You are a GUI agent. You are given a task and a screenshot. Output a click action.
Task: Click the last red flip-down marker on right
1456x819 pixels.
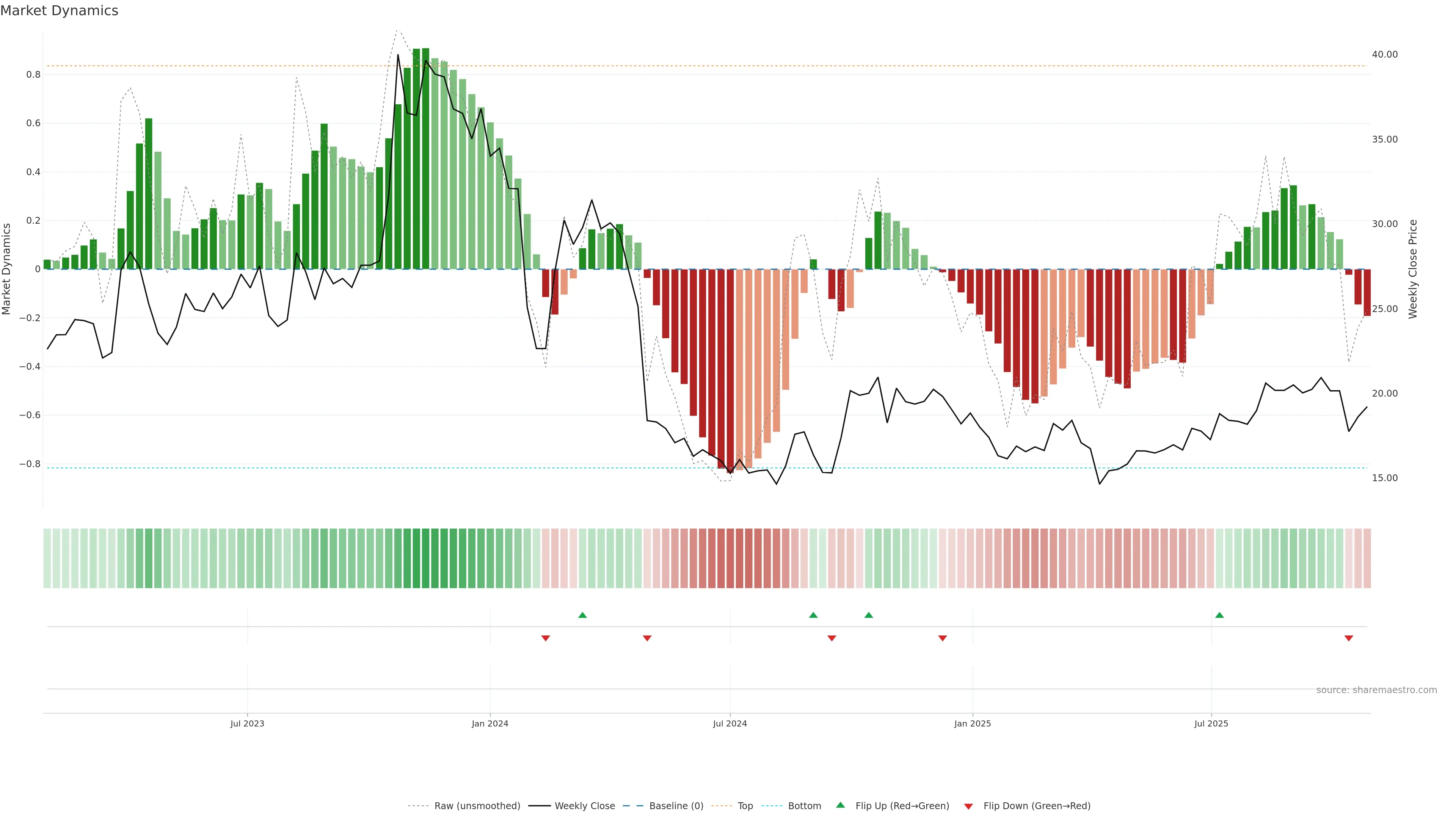pos(1349,638)
